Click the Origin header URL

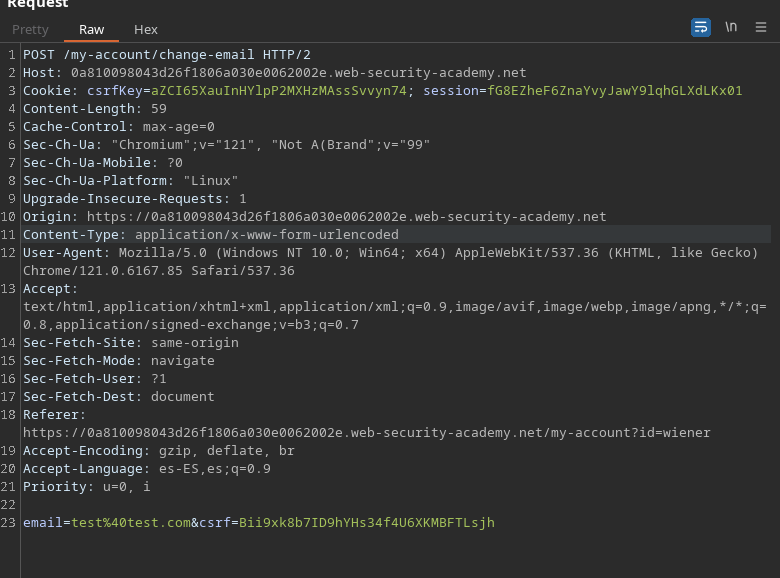click(x=346, y=217)
